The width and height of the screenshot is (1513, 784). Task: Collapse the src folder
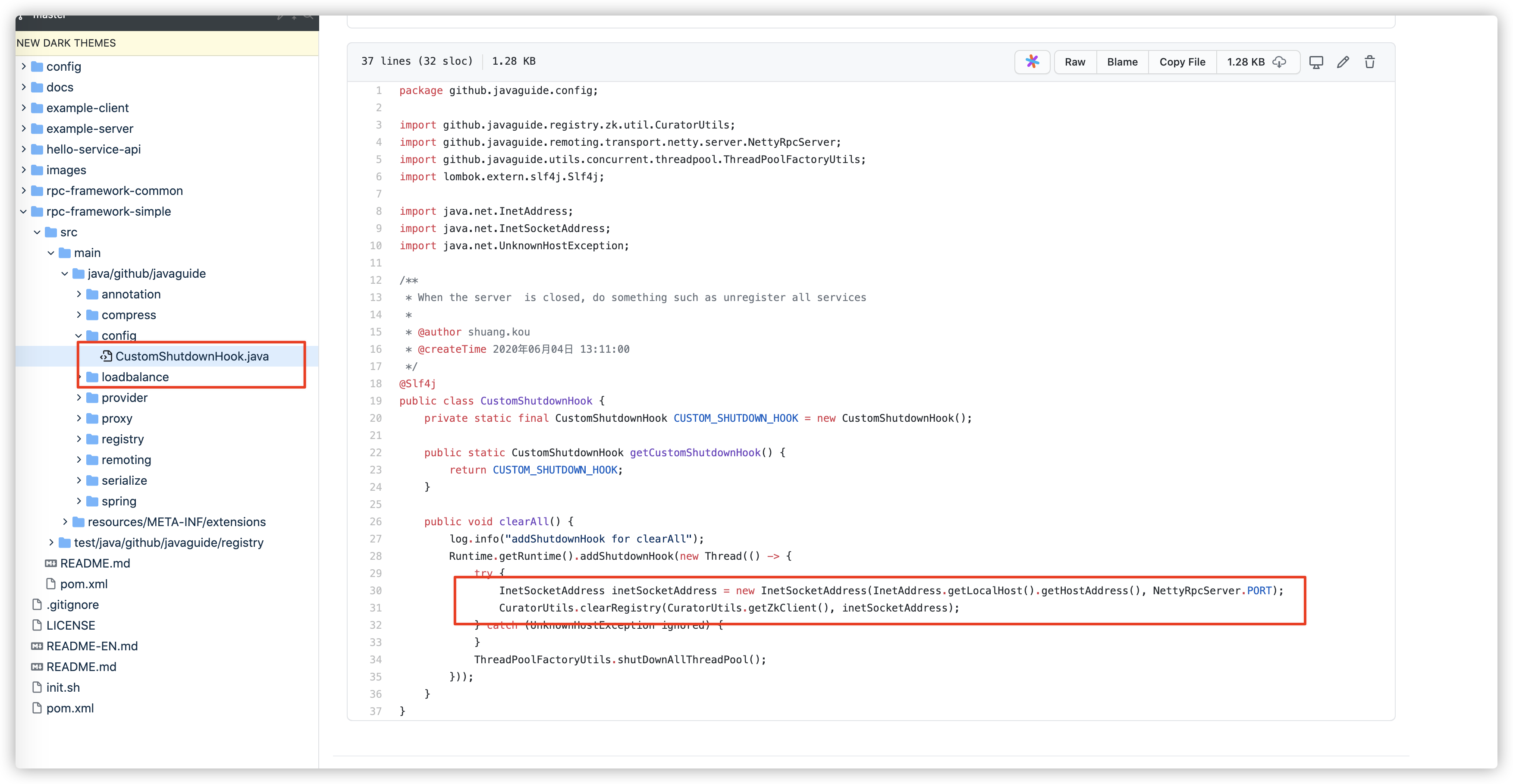(x=37, y=232)
